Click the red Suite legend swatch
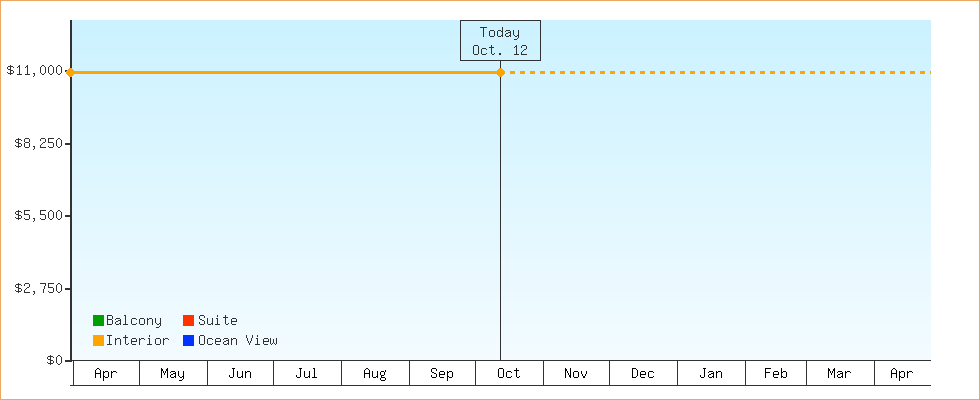Image resolution: width=980 pixels, height=400 pixels. [187, 321]
